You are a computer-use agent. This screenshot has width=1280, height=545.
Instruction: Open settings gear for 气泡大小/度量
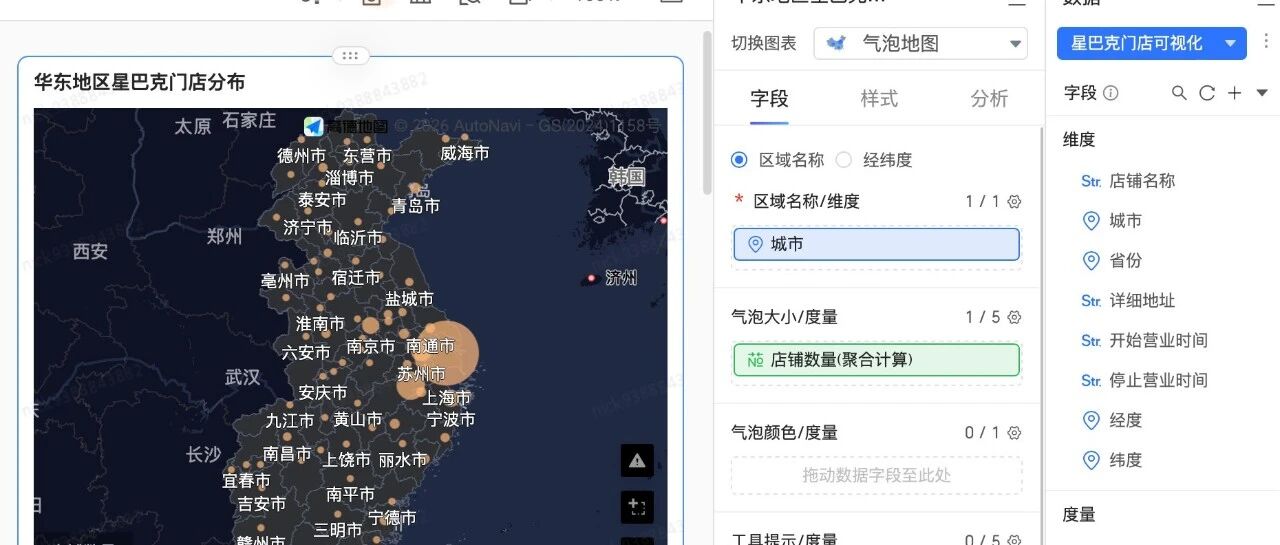(x=1014, y=318)
